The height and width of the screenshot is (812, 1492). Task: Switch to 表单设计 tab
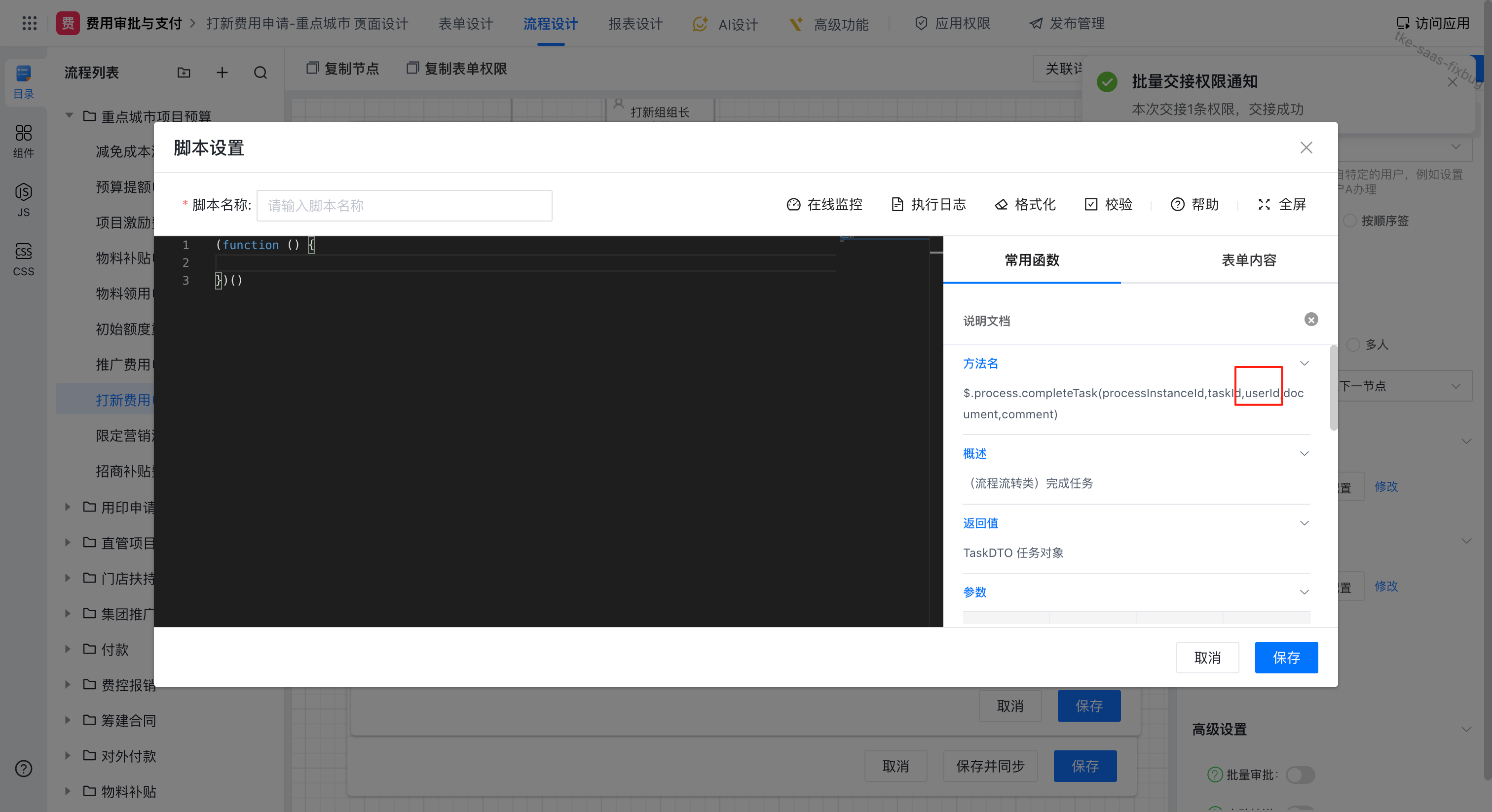click(466, 24)
